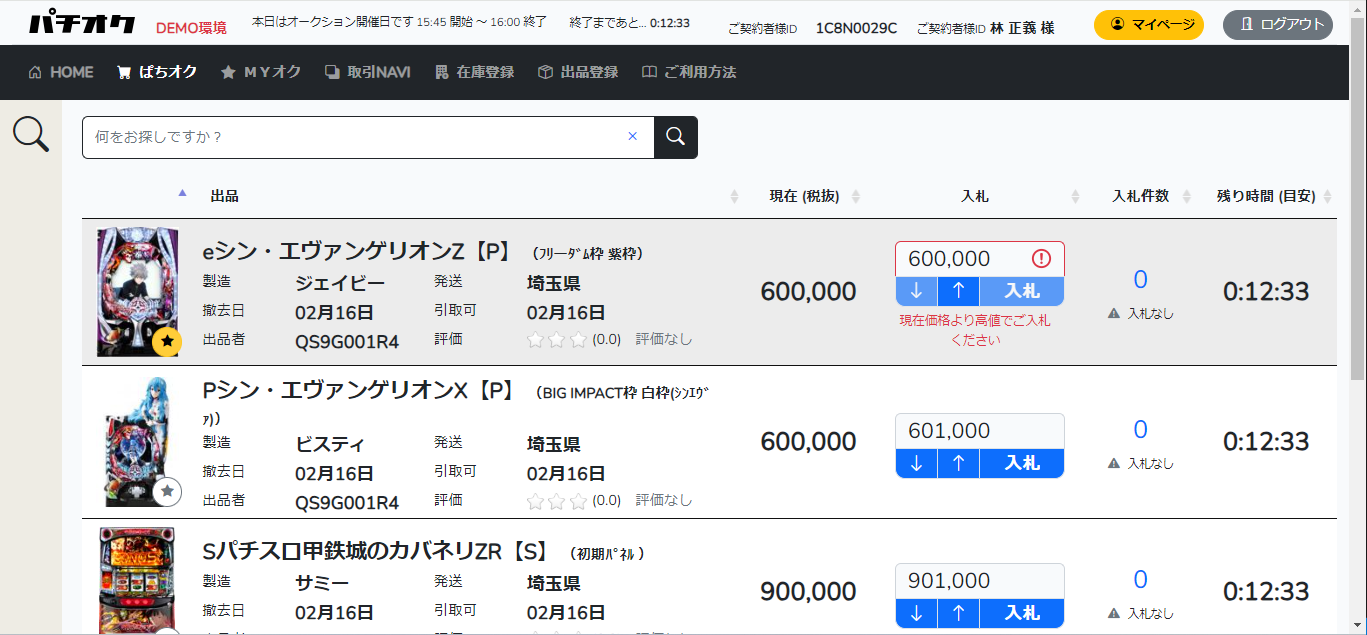Click the red error icon in 600,000 field
The height and width of the screenshot is (635, 1367).
pyautogui.click(x=1041, y=259)
